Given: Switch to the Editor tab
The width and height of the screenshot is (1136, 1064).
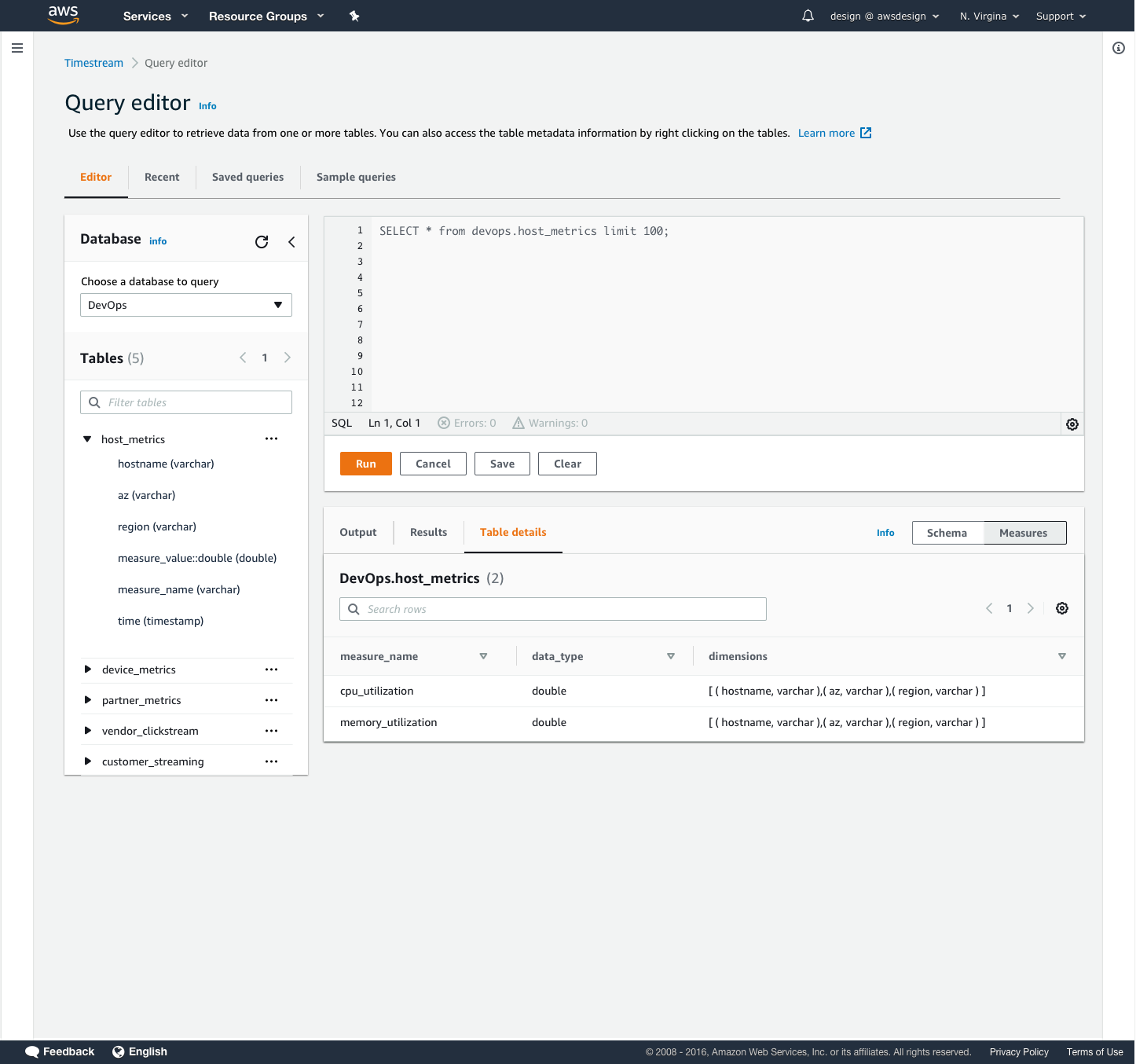Looking at the screenshot, I should (x=96, y=177).
